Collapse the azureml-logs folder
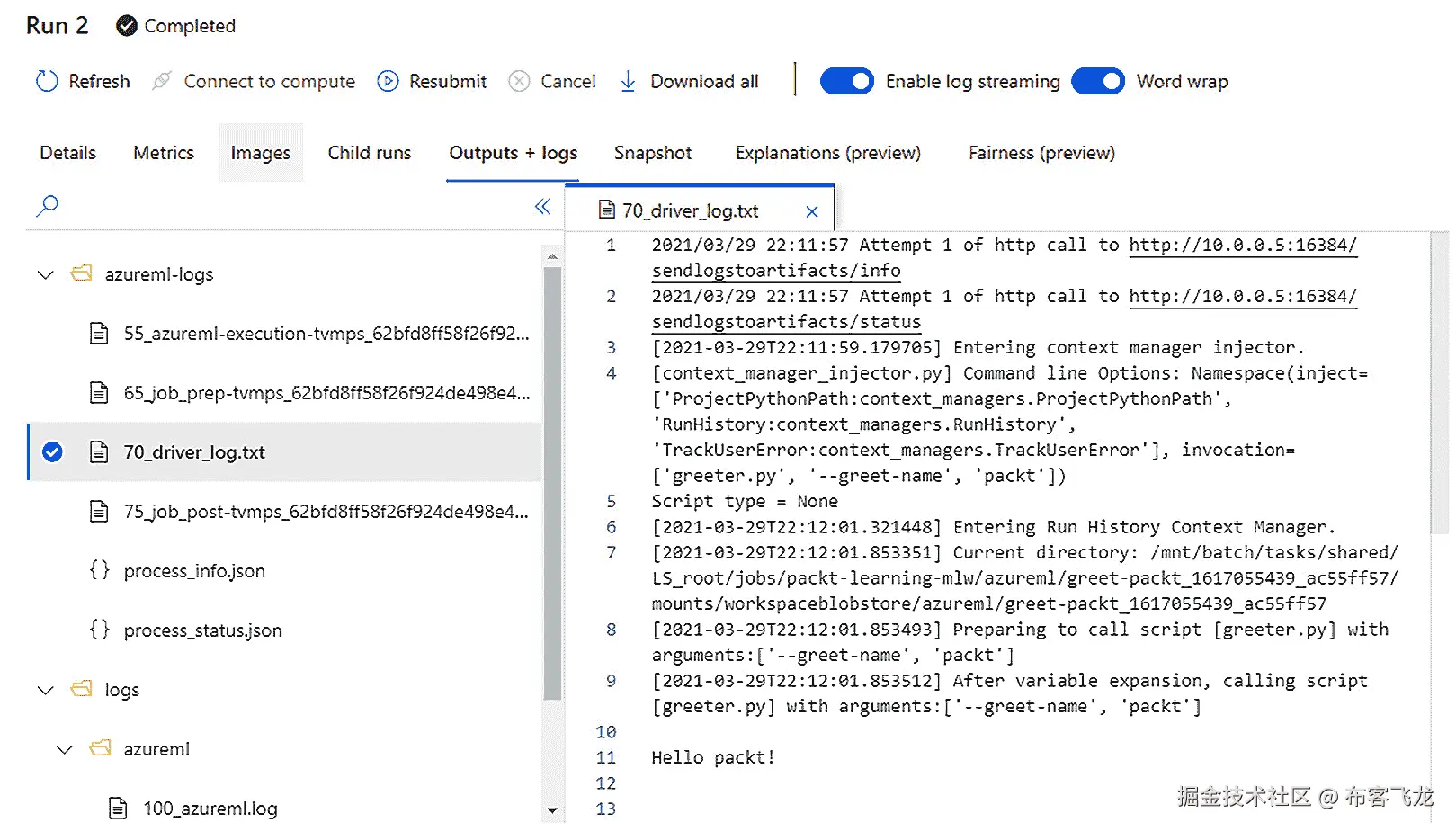 [45, 274]
